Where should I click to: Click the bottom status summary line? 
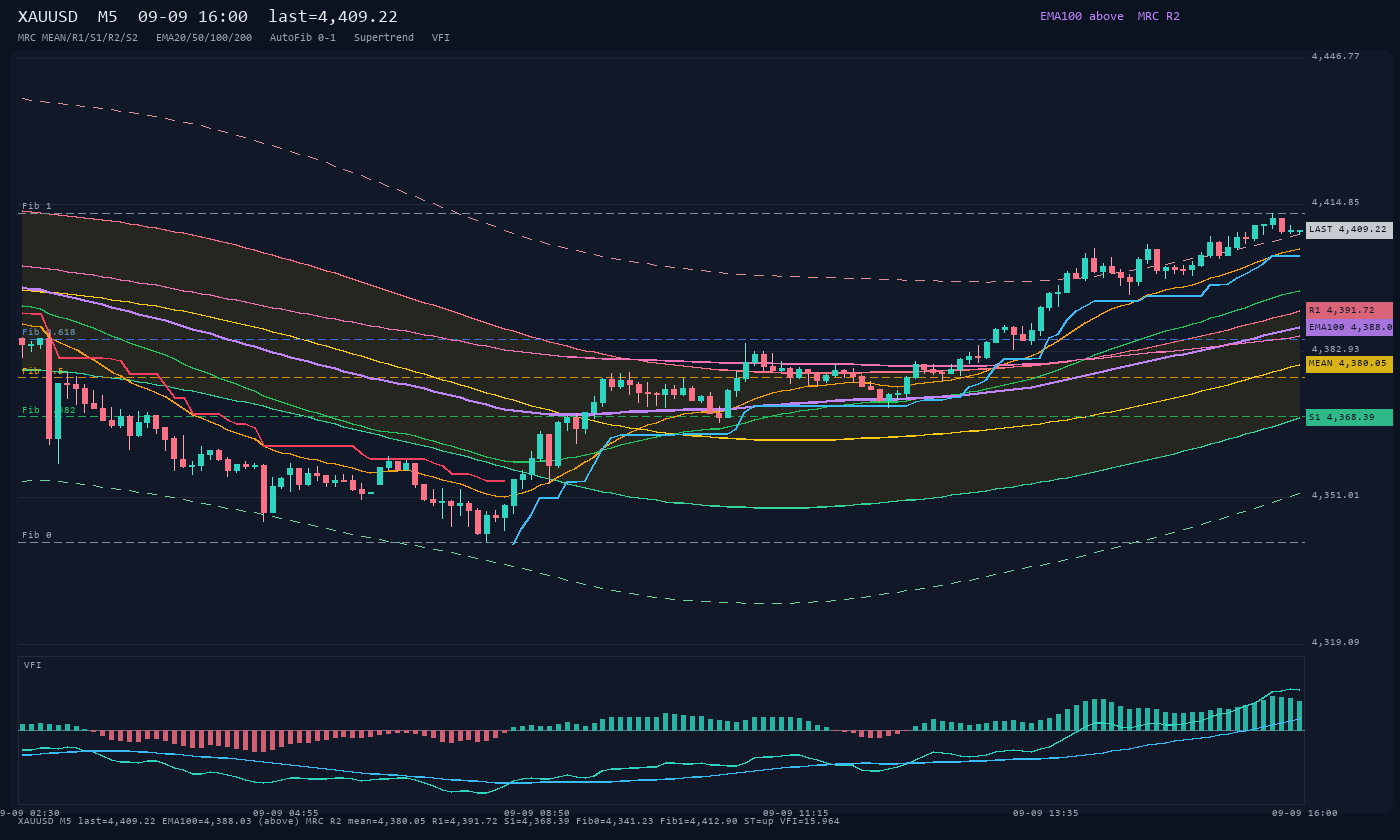[x=429, y=821]
